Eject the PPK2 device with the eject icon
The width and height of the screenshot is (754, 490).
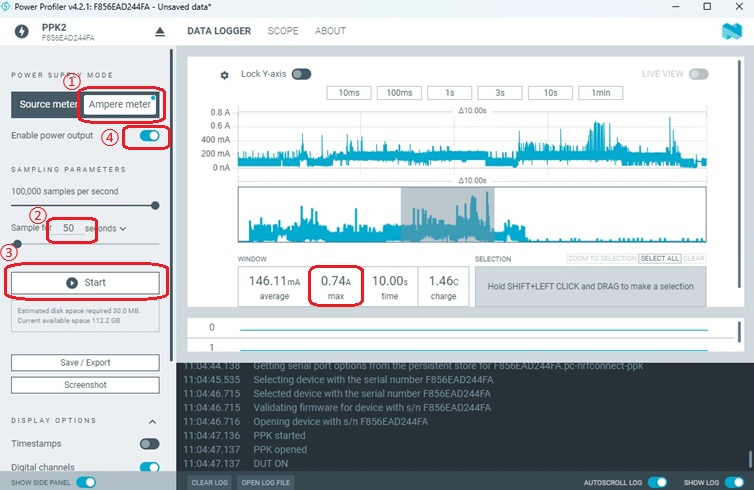160,32
